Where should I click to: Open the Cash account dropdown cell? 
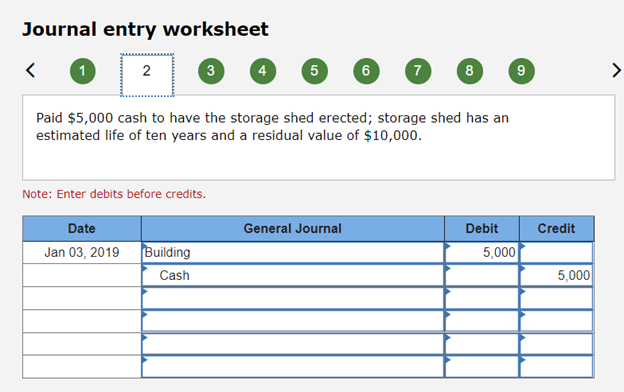point(292,275)
